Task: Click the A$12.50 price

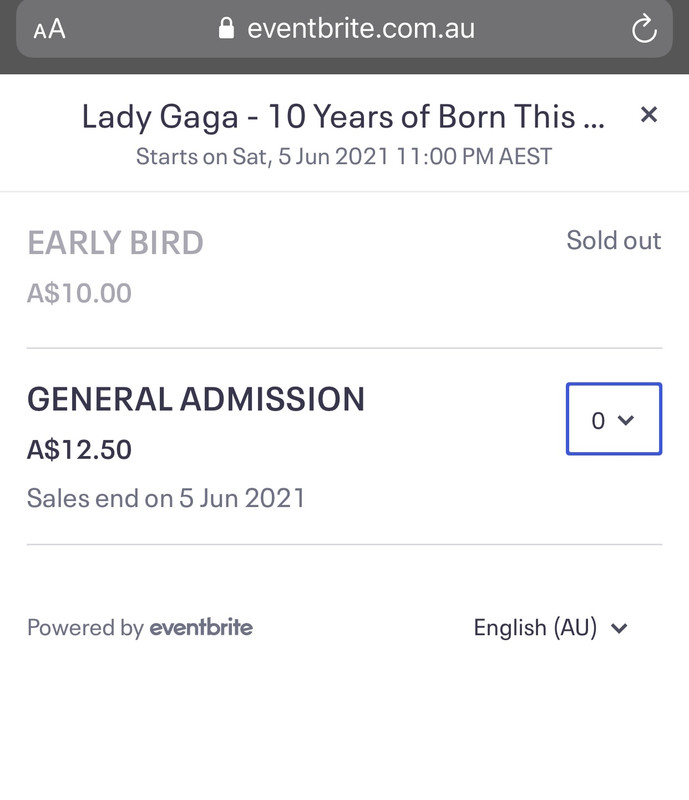Action: click(x=80, y=449)
